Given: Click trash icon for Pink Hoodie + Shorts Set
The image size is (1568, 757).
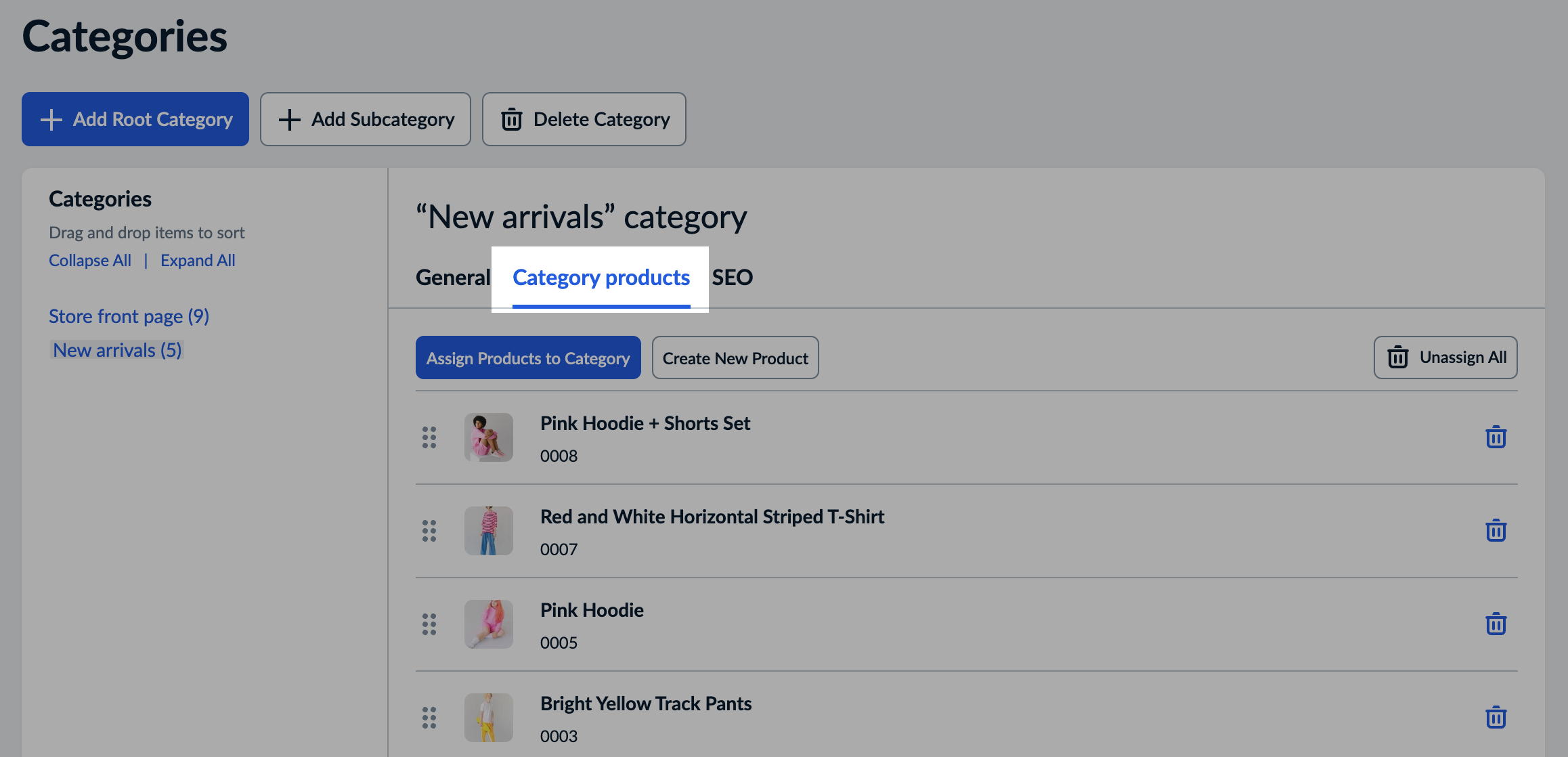Looking at the screenshot, I should coord(1496,437).
